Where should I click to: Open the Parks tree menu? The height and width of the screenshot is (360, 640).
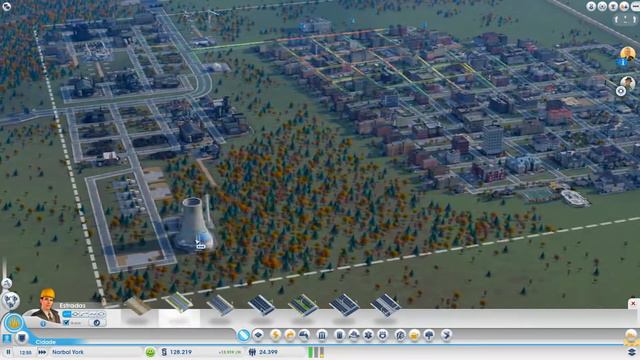[x=429, y=335]
